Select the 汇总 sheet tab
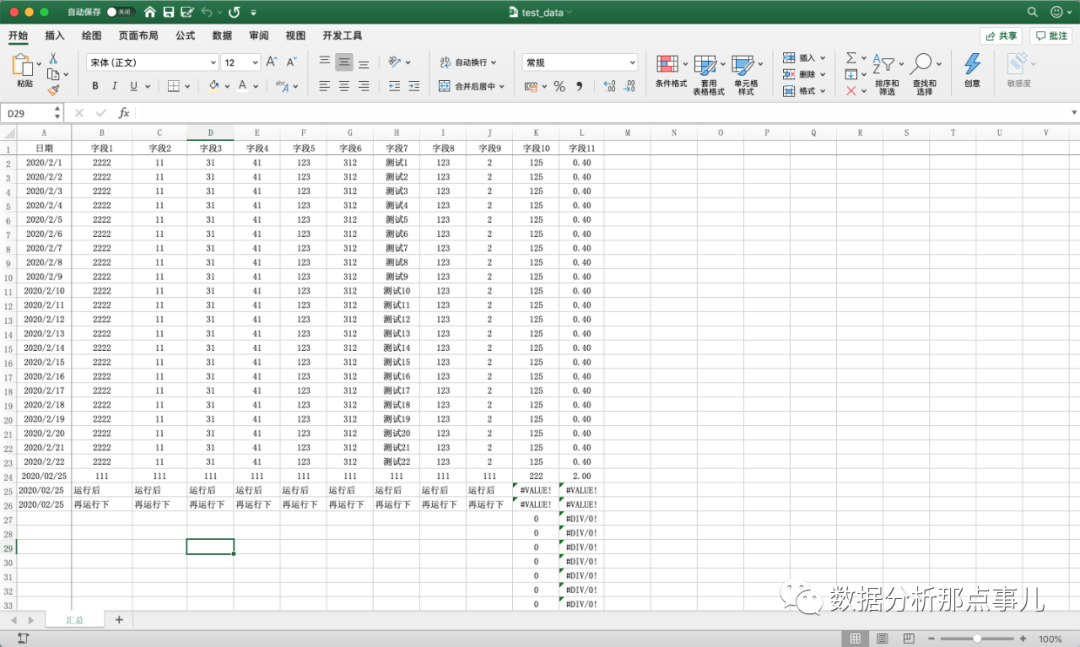Image resolution: width=1080 pixels, height=647 pixels. 75,620
